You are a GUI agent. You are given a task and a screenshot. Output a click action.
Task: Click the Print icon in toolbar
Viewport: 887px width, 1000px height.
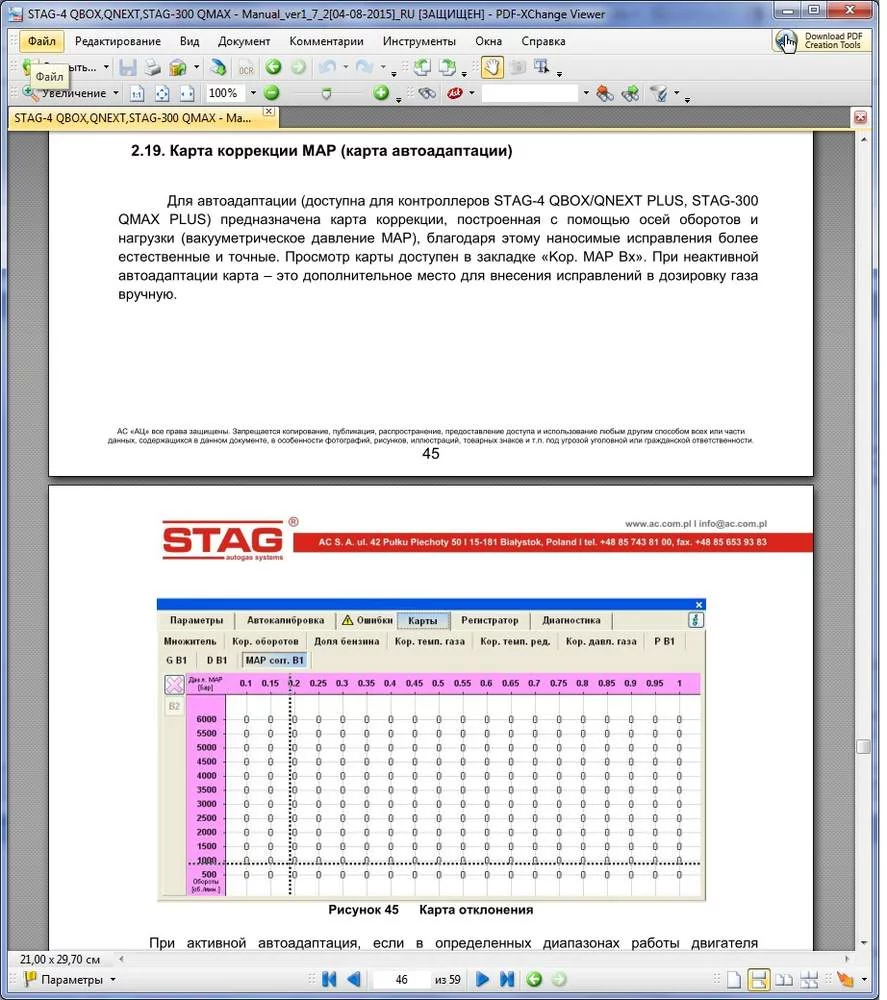click(152, 68)
